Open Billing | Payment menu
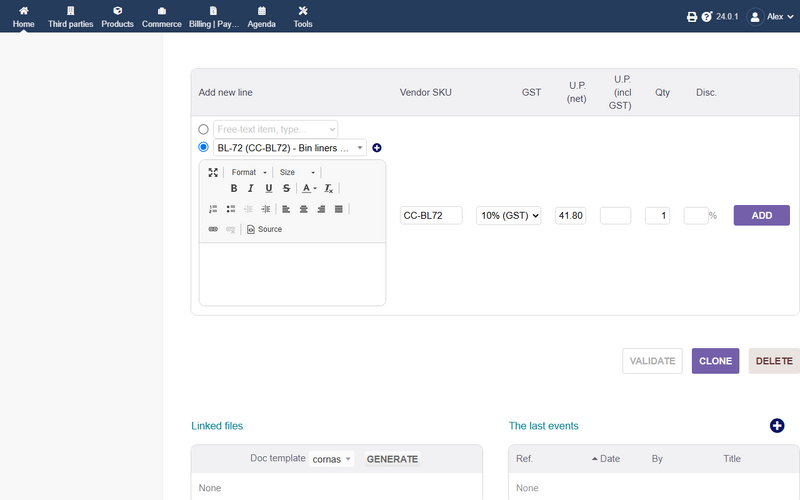 point(214,17)
